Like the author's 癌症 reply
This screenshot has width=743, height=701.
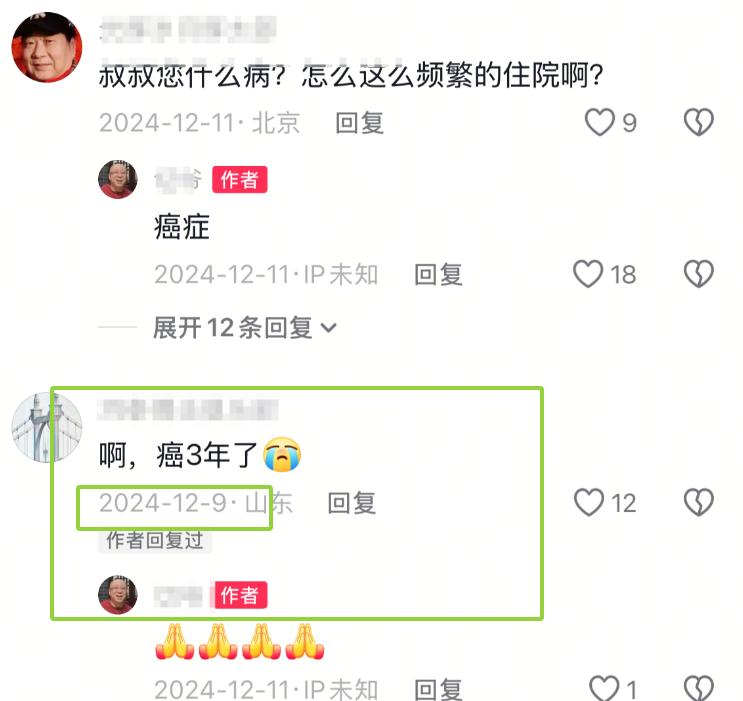coord(588,274)
